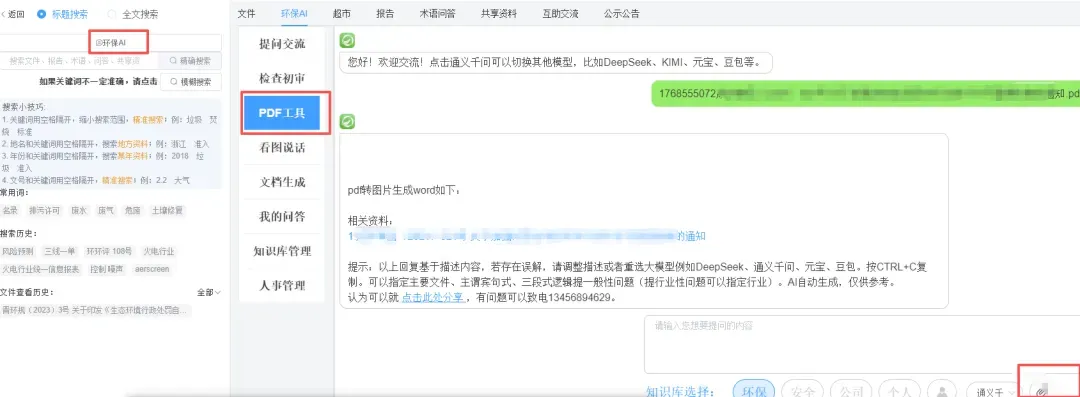Choose the common word tag 废气
Screen dimensions: 1080x397
[106, 210]
